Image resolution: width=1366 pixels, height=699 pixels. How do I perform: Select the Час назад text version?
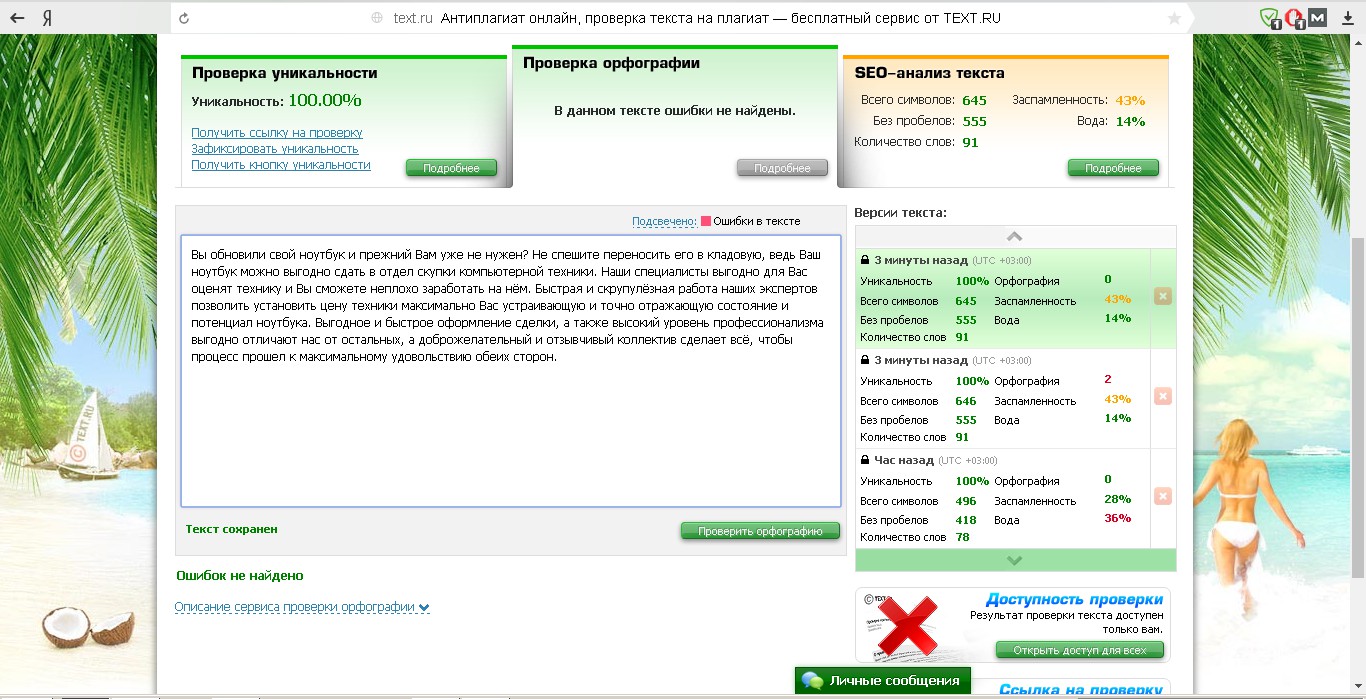(1003, 498)
